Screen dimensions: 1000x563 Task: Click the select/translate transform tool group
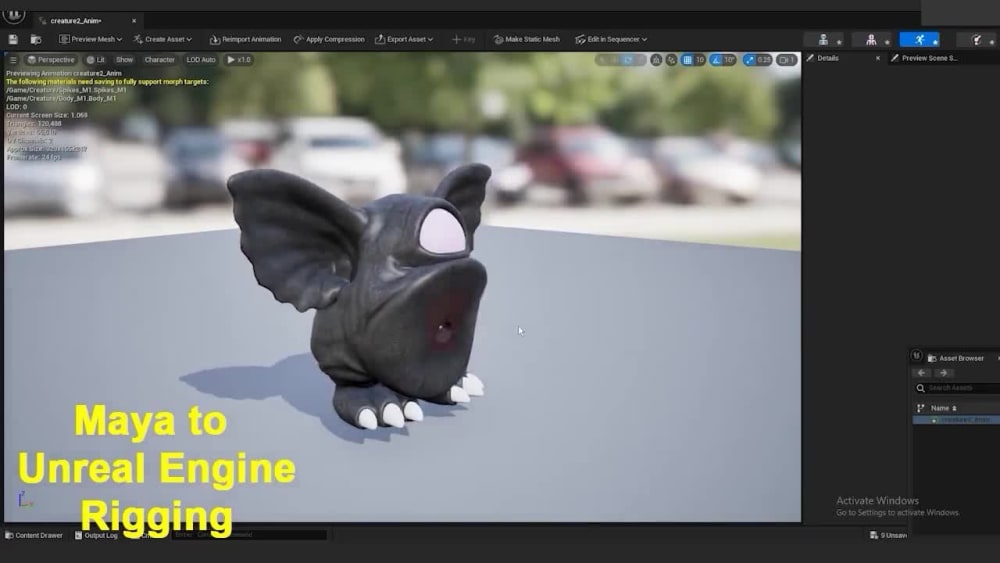pos(621,60)
